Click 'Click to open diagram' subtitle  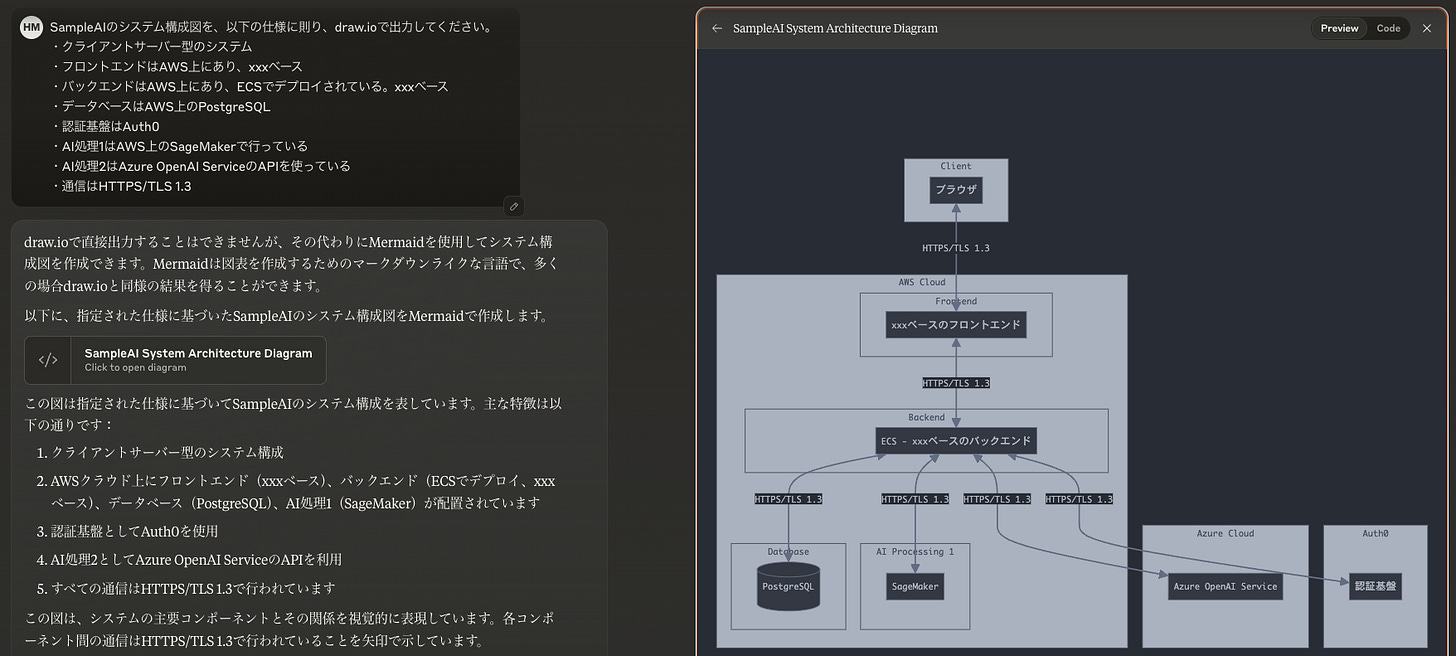tap(135, 368)
